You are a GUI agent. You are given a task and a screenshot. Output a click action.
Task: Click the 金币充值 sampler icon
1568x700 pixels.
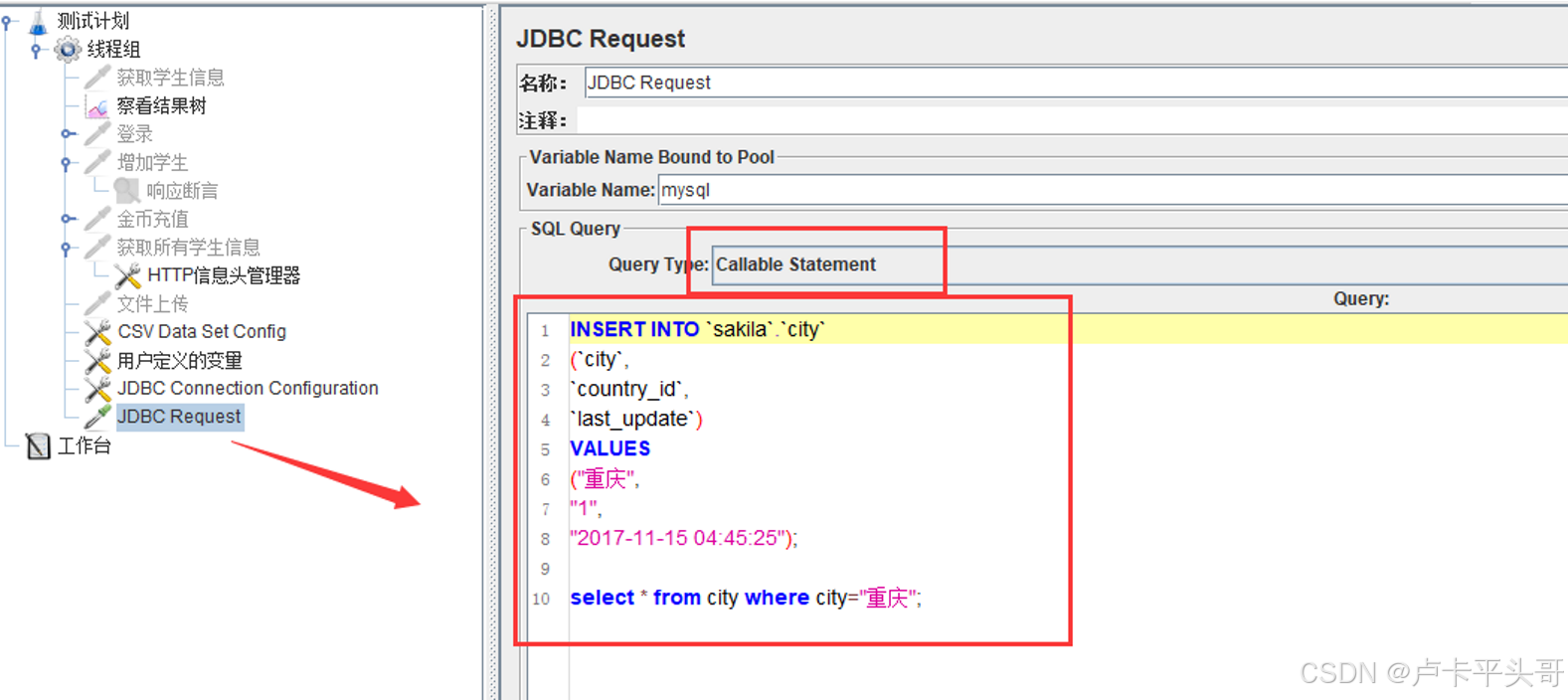pos(97,219)
